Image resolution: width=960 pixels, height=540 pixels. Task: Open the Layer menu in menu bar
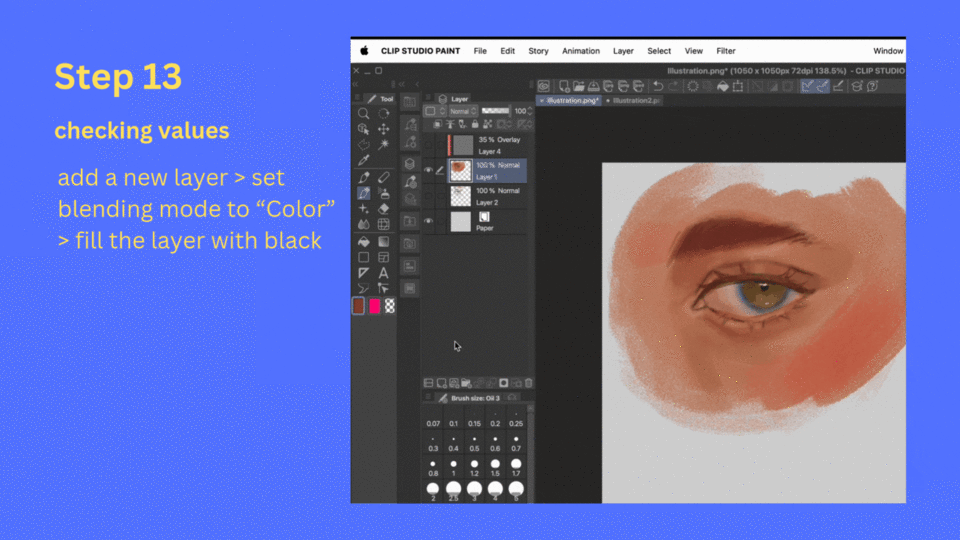pyautogui.click(x=623, y=51)
